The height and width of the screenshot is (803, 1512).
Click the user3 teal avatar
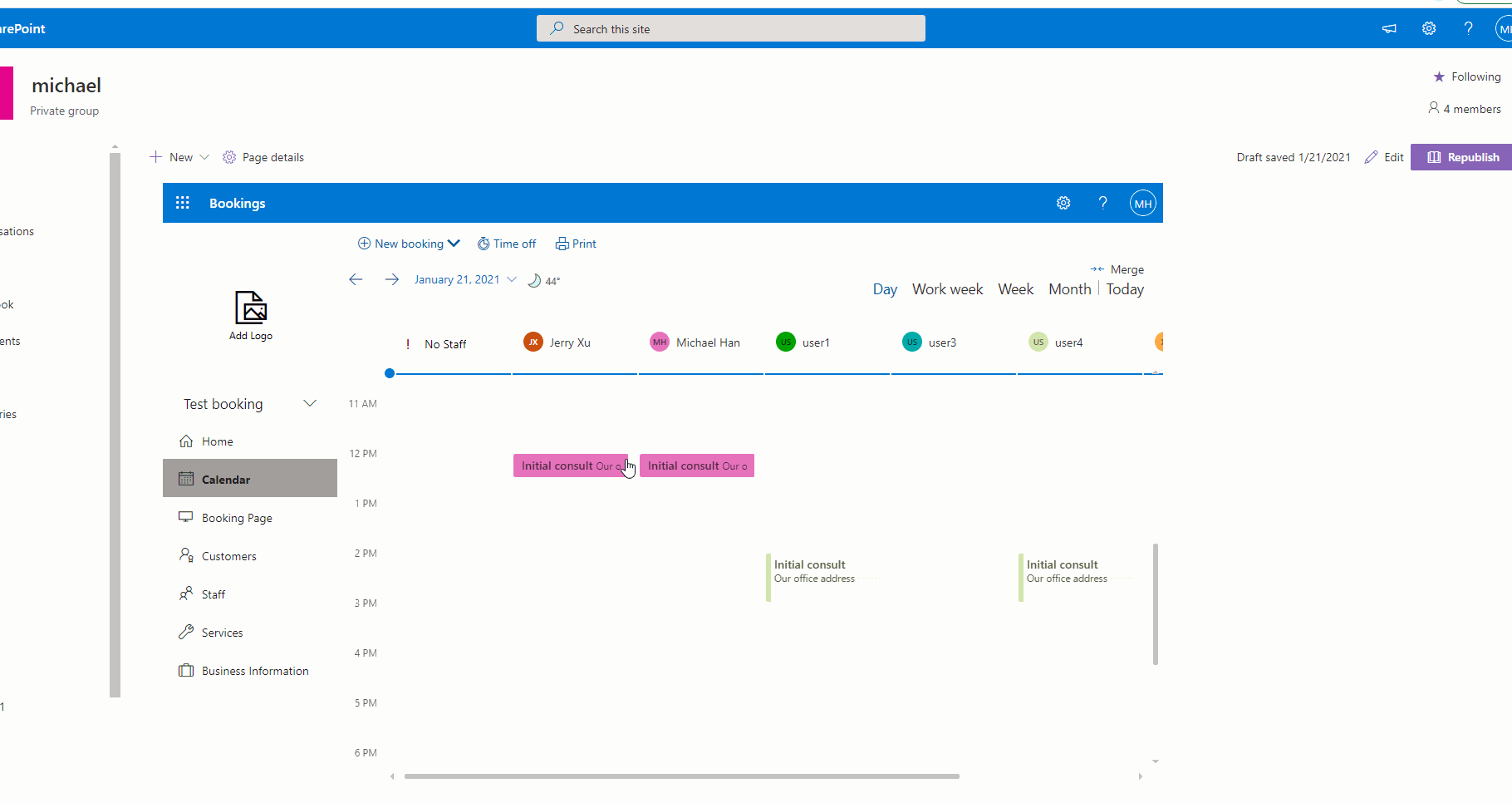click(912, 342)
